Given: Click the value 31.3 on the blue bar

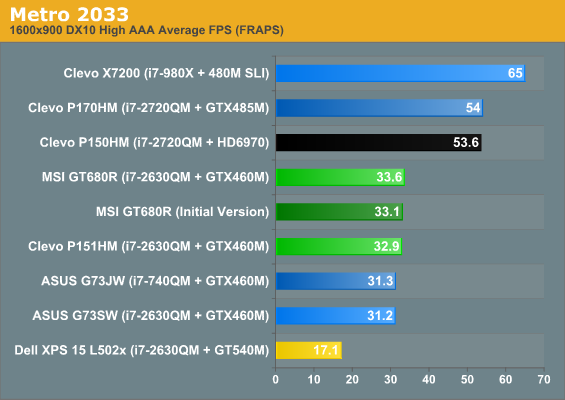Looking at the screenshot, I should tap(380, 281).
